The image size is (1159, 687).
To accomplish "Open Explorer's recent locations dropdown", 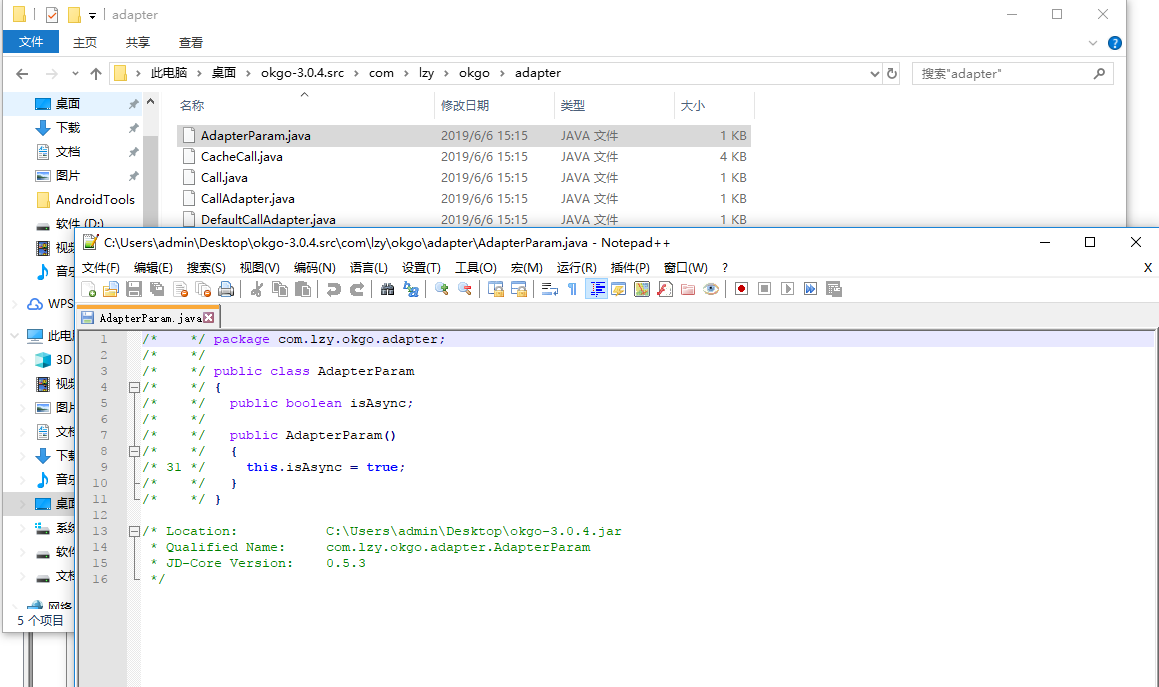I will tap(75, 73).
